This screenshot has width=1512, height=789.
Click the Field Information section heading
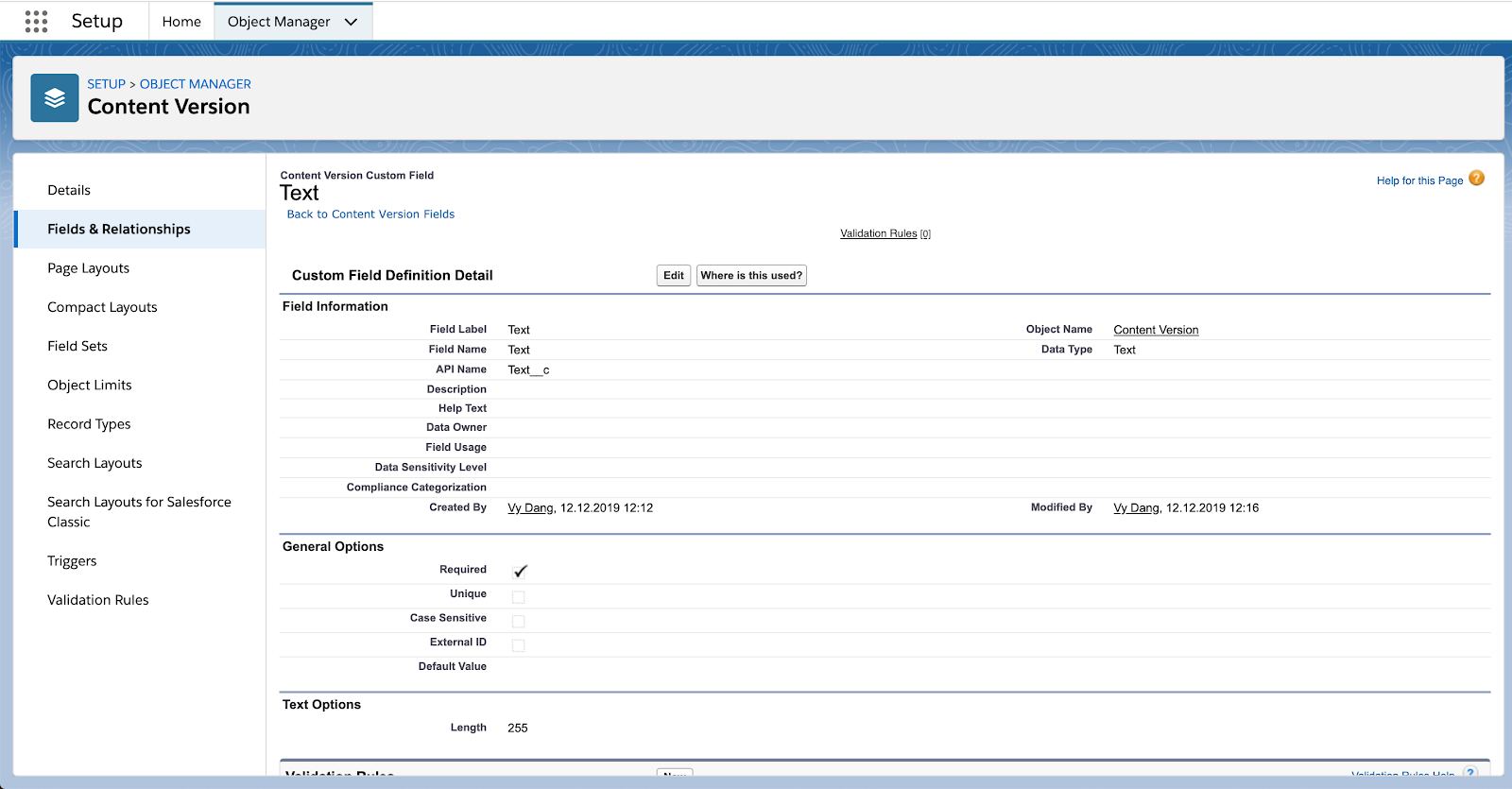click(x=335, y=306)
